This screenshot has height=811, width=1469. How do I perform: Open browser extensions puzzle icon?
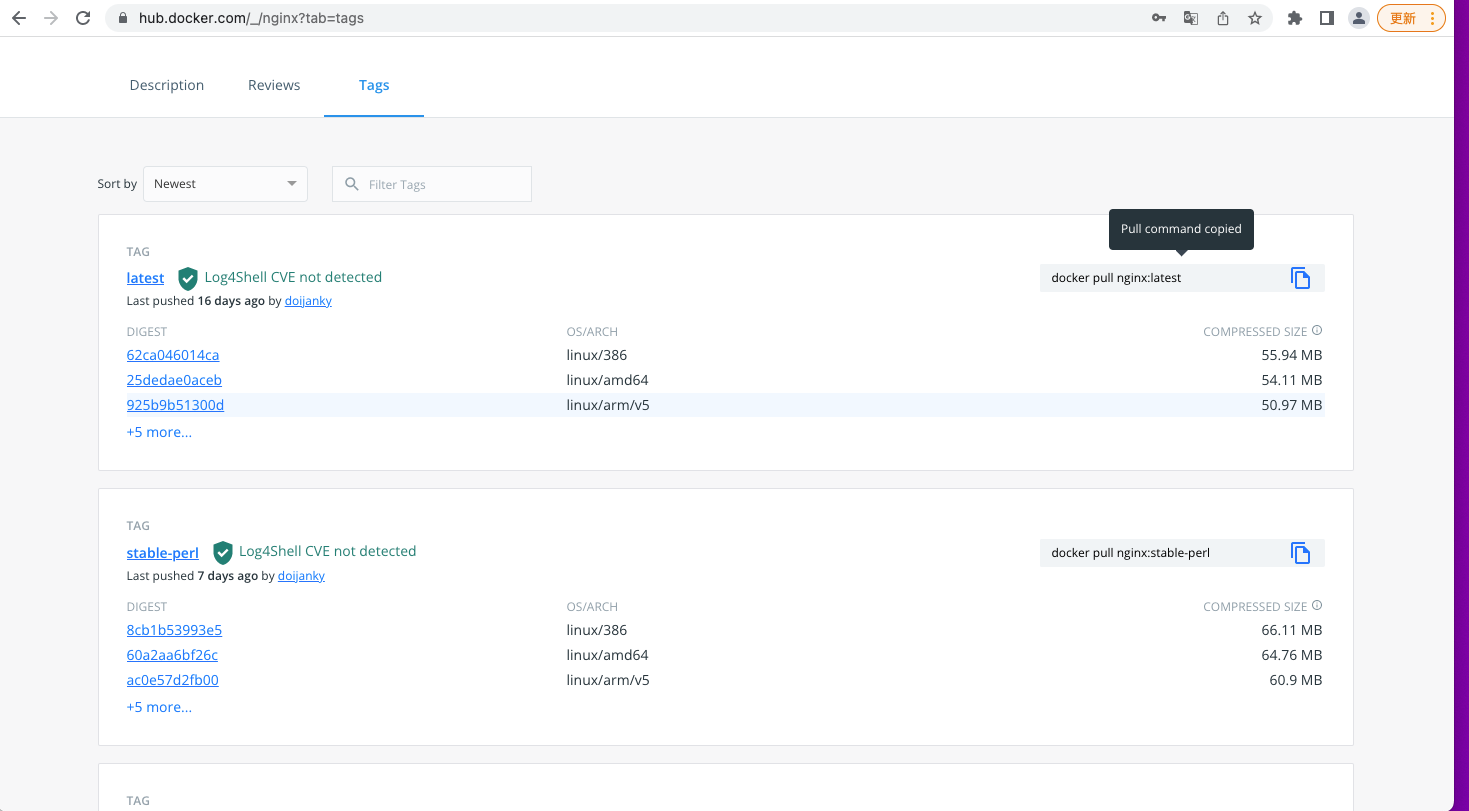click(x=1295, y=18)
